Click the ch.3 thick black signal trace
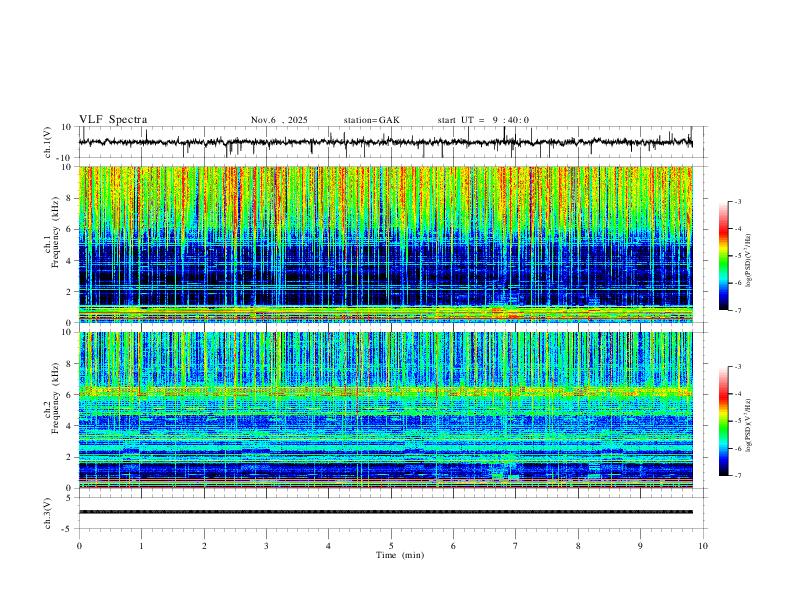 coord(386,512)
